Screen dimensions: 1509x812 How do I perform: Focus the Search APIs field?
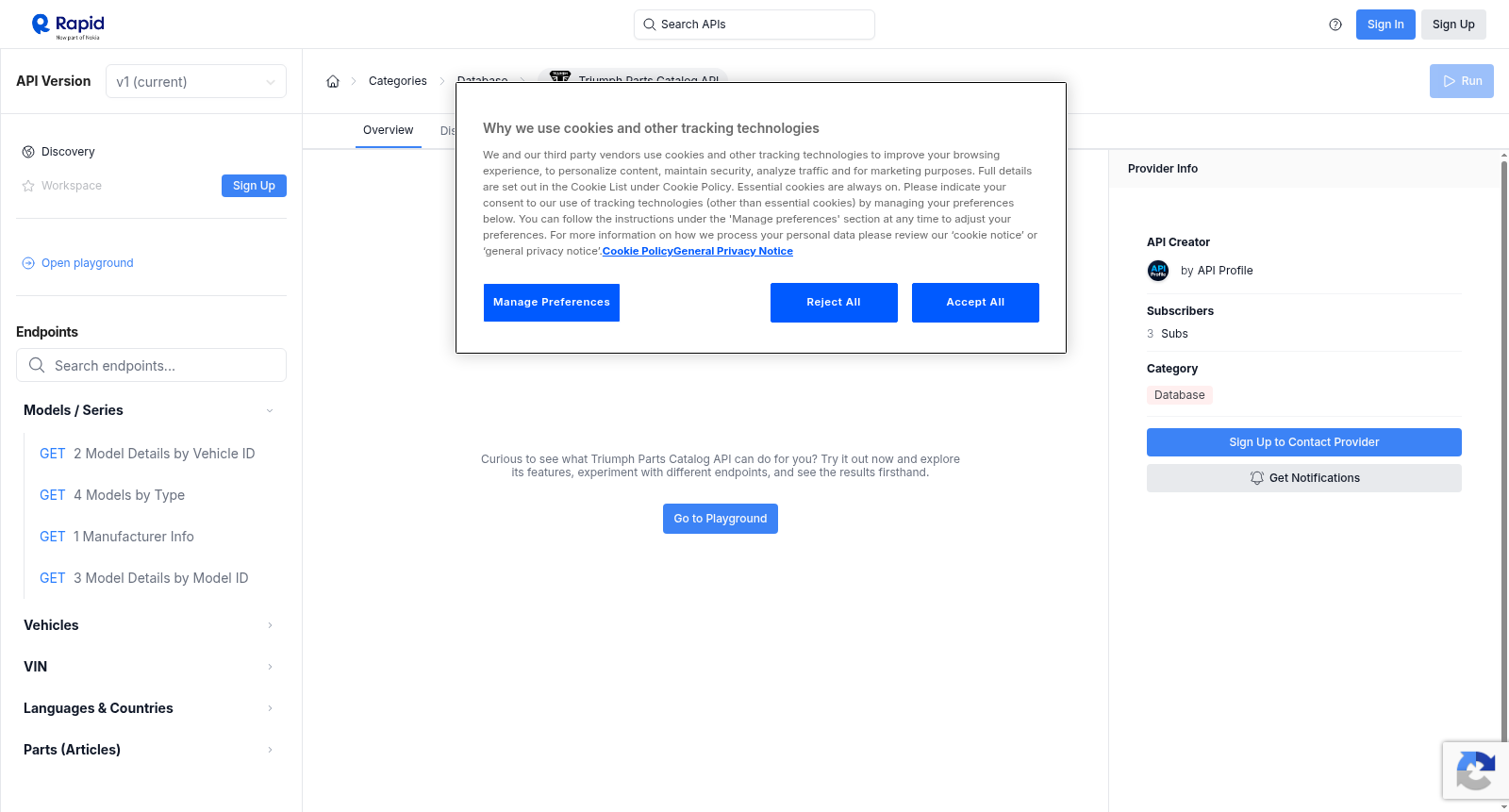click(x=754, y=25)
